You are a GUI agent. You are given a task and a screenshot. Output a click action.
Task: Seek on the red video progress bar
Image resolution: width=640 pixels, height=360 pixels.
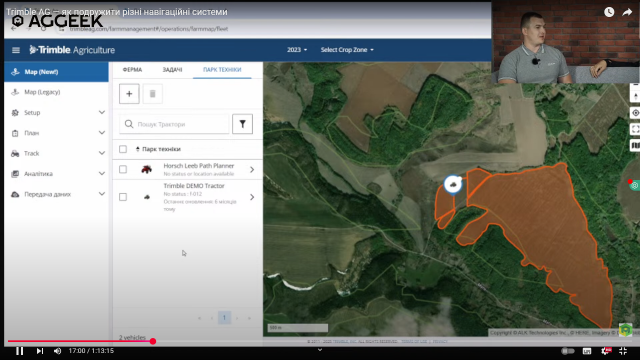(x=320, y=341)
